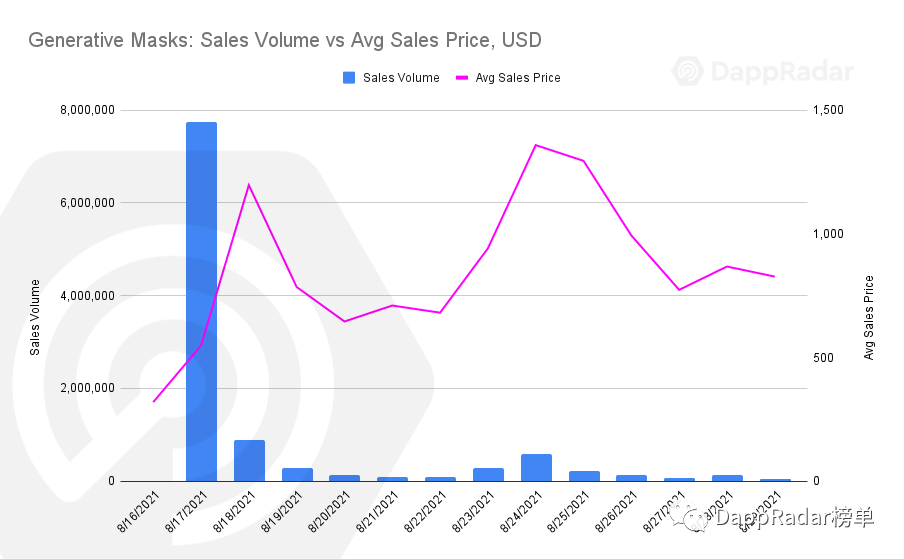The image size is (904, 559).
Task: Click the blue Sales Volume legend swatch
Action: coord(349,77)
